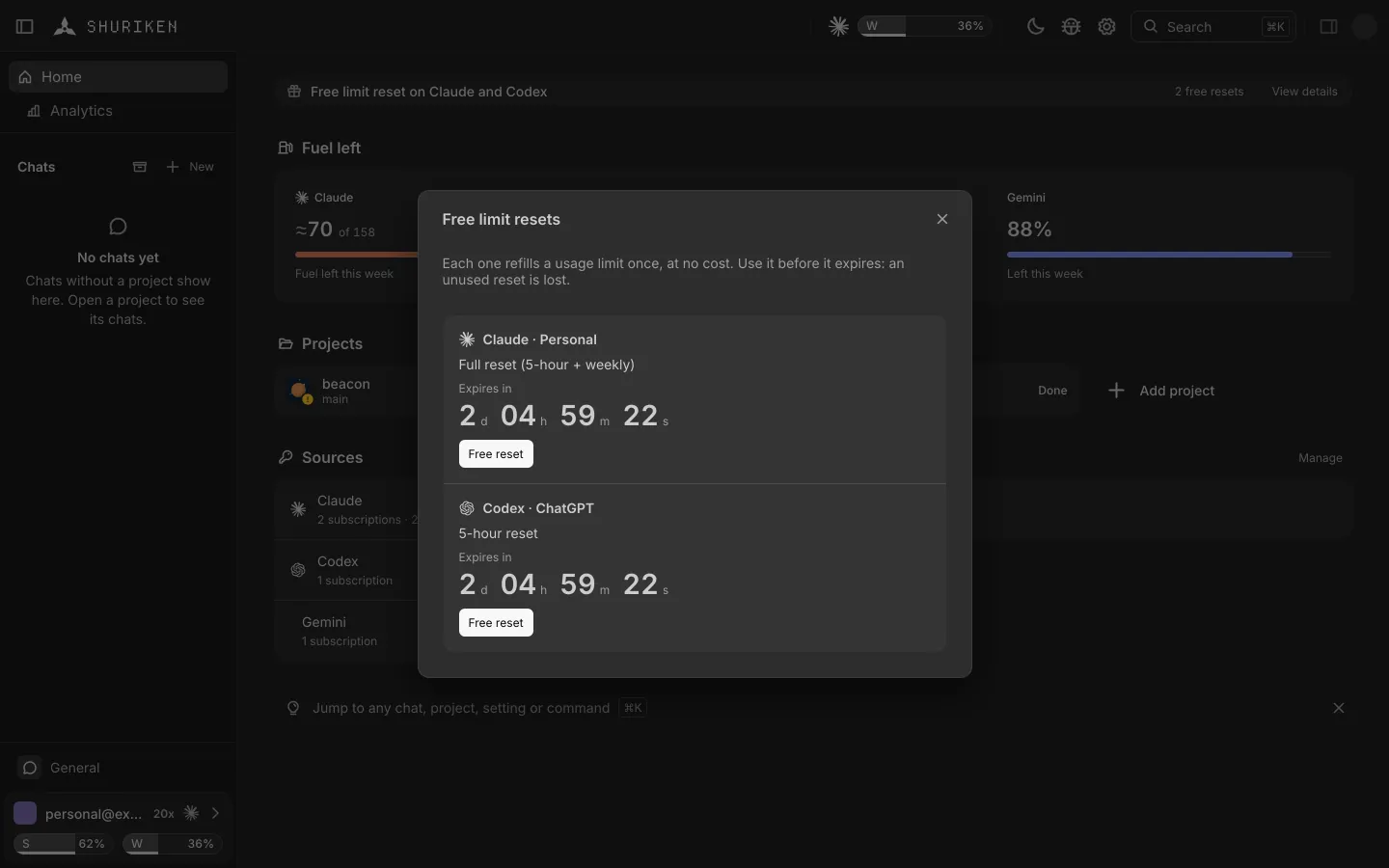Image resolution: width=1389 pixels, height=868 pixels.
Task: Toggle the right sidebar panel icon
Action: (x=1328, y=27)
